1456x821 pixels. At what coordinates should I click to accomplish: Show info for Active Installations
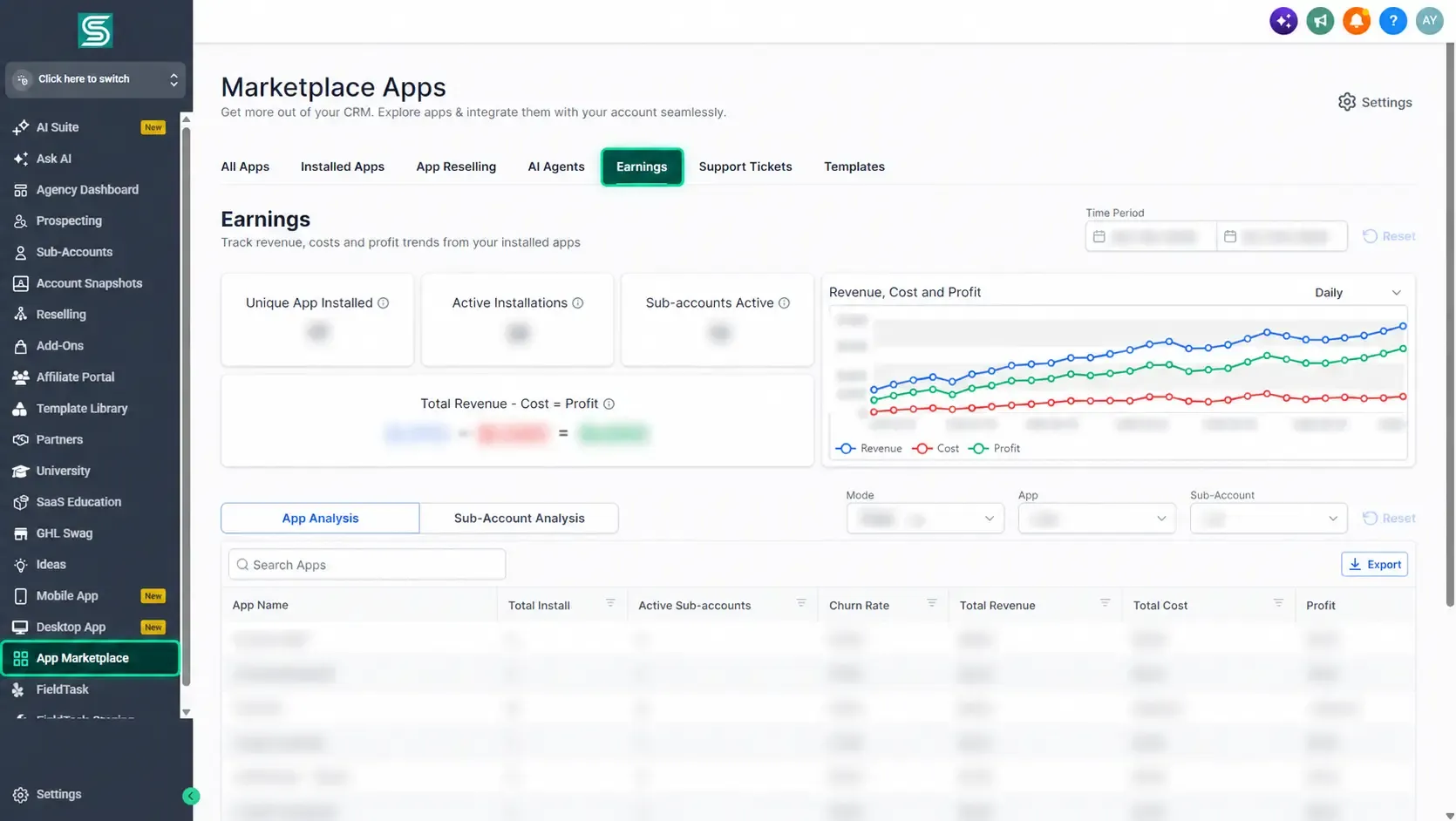tap(577, 303)
